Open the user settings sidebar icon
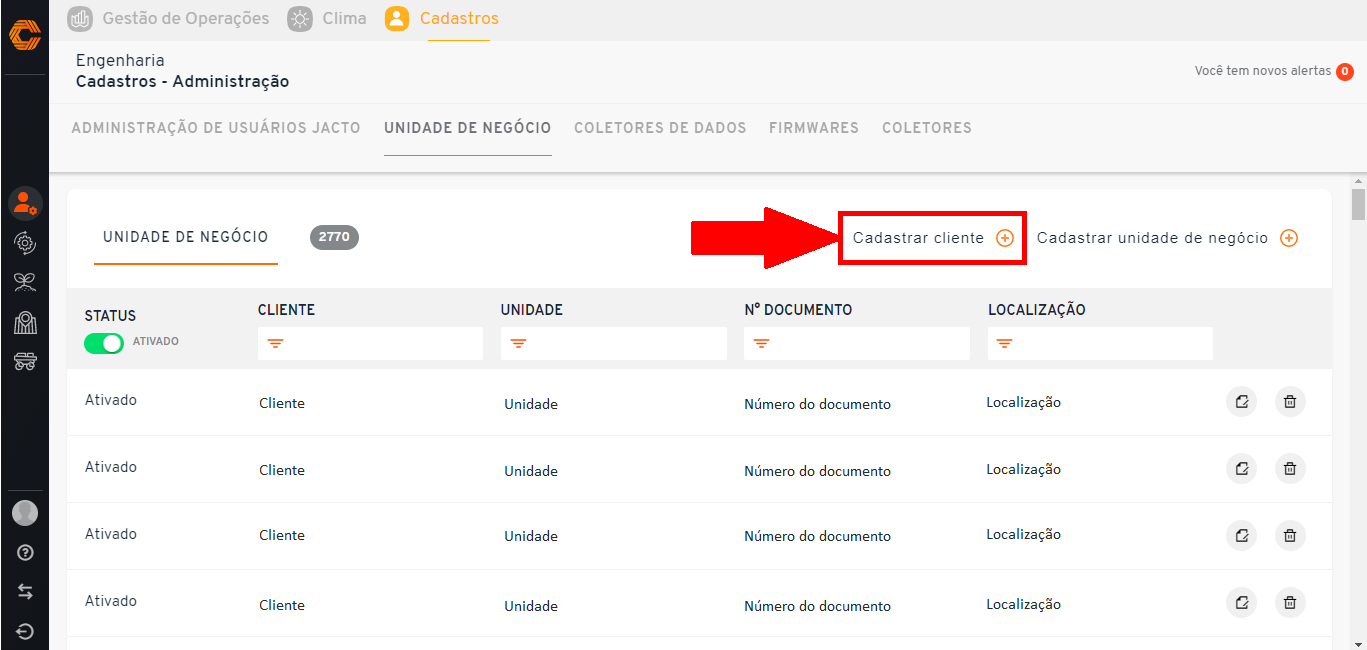Viewport: 1367px width, 650px height. tap(25, 203)
